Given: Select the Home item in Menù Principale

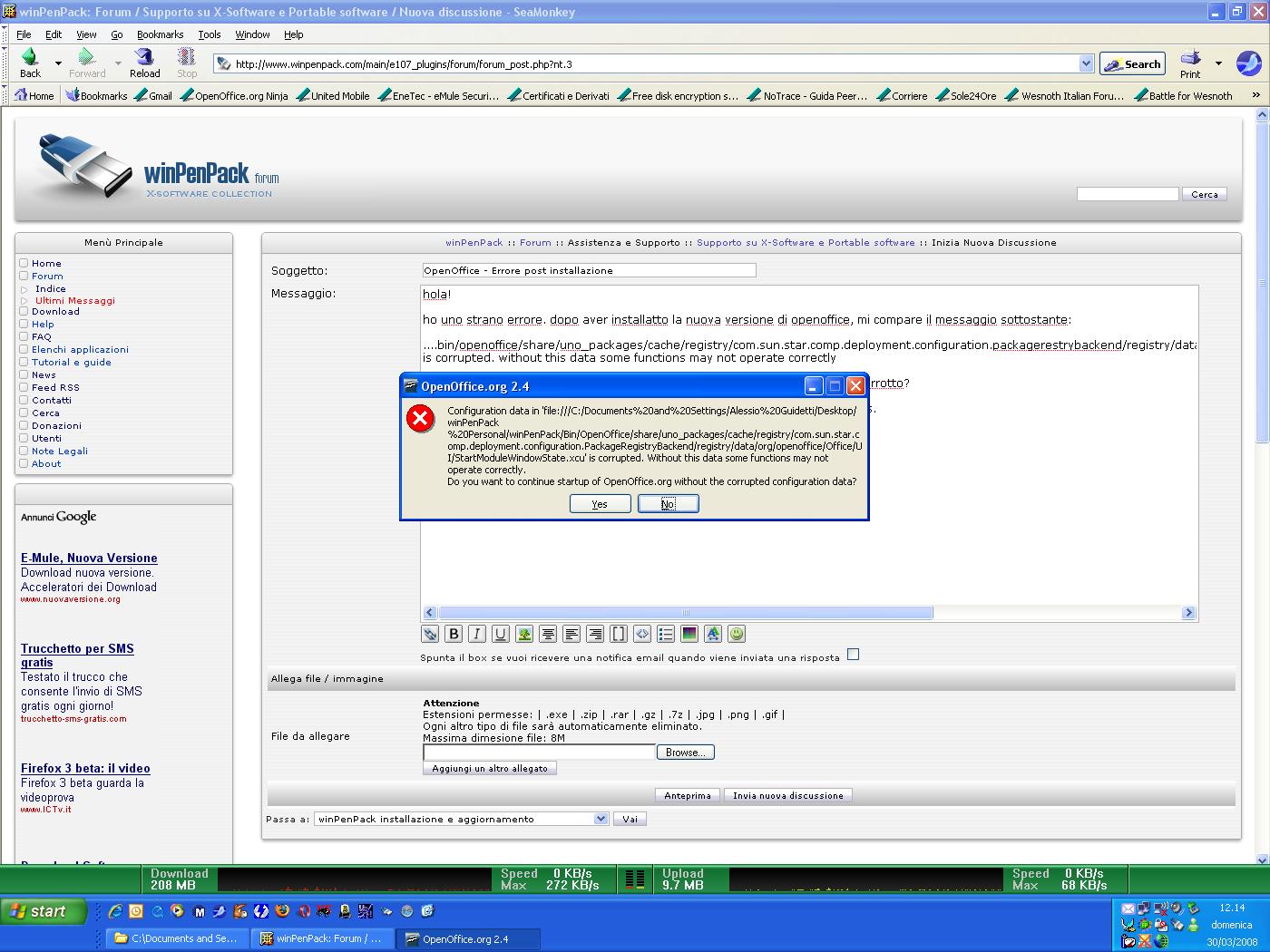Looking at the screenshot, I should [x=46, y=263].
